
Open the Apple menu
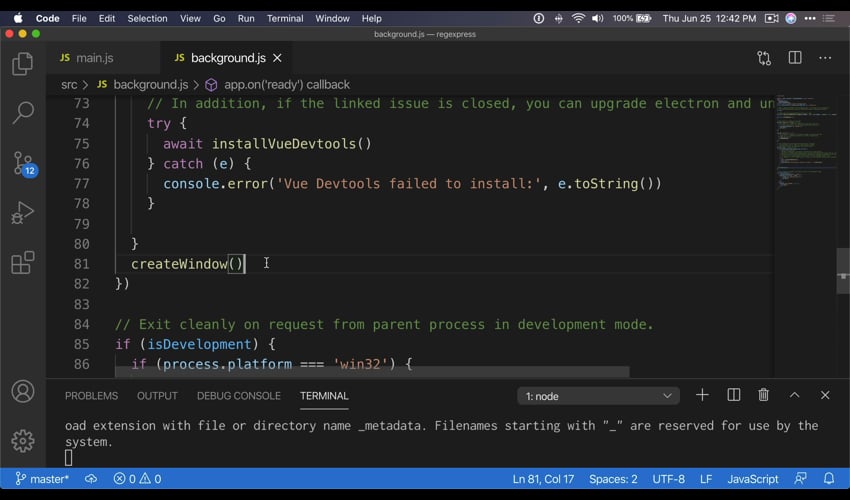point(18,18)
